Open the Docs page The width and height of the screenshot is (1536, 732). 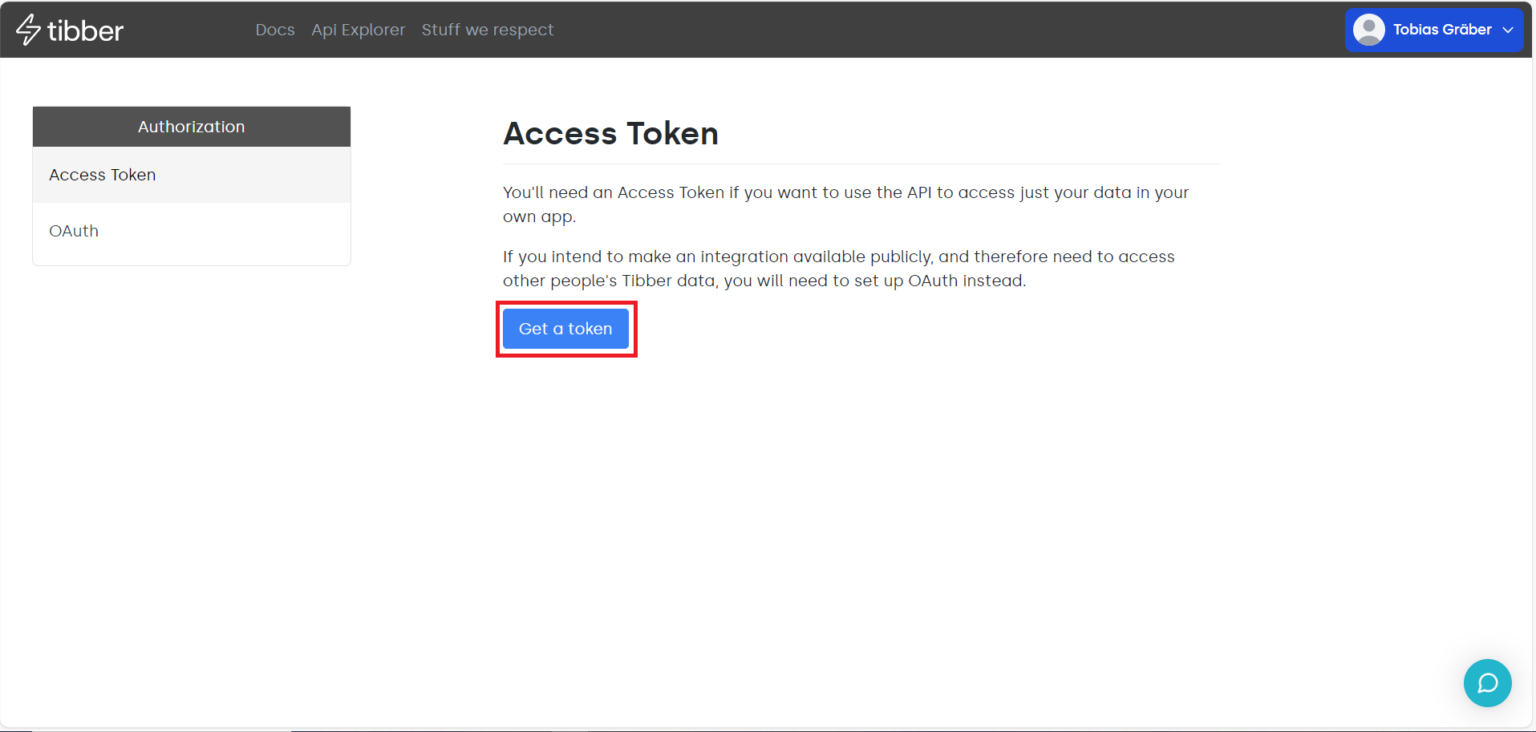click(275, 30)
